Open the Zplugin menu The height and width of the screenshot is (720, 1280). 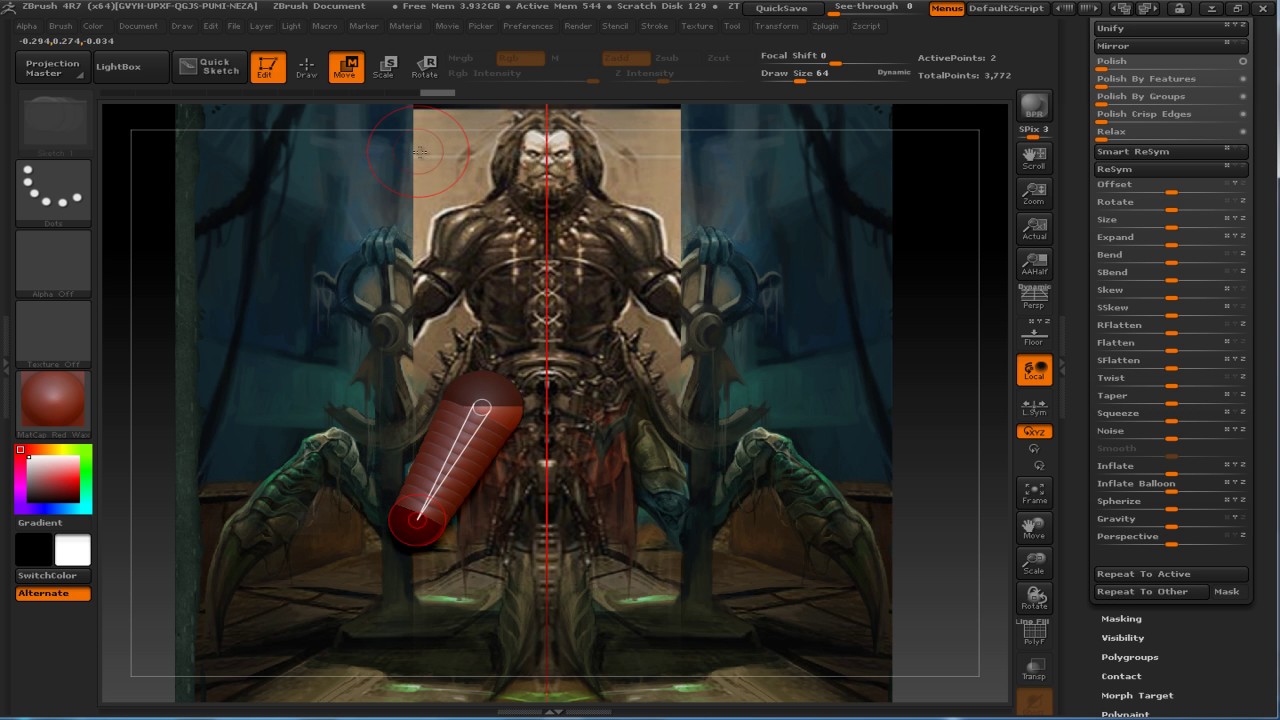[826, 26]
